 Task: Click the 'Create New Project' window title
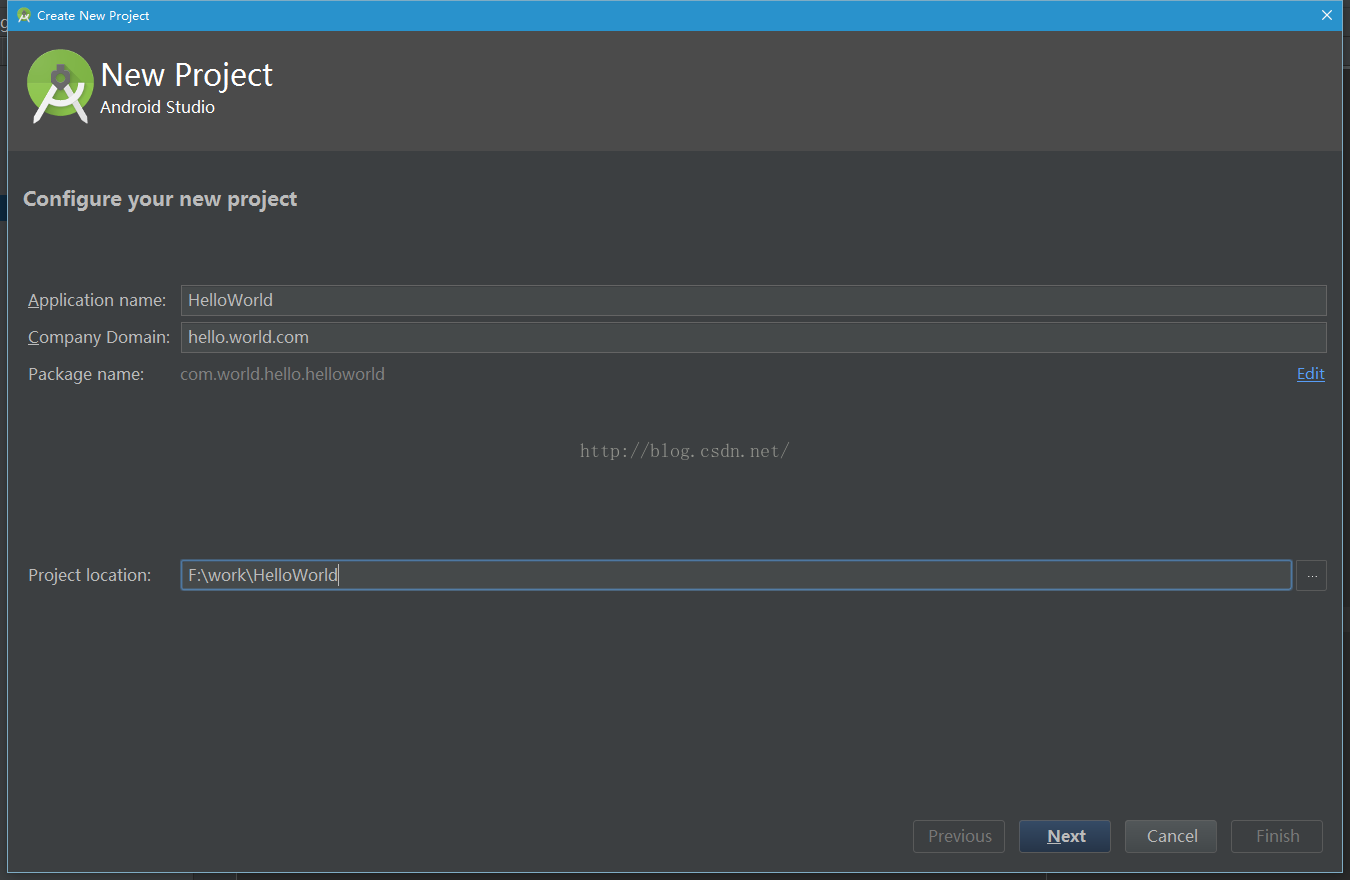coord(93,16)
